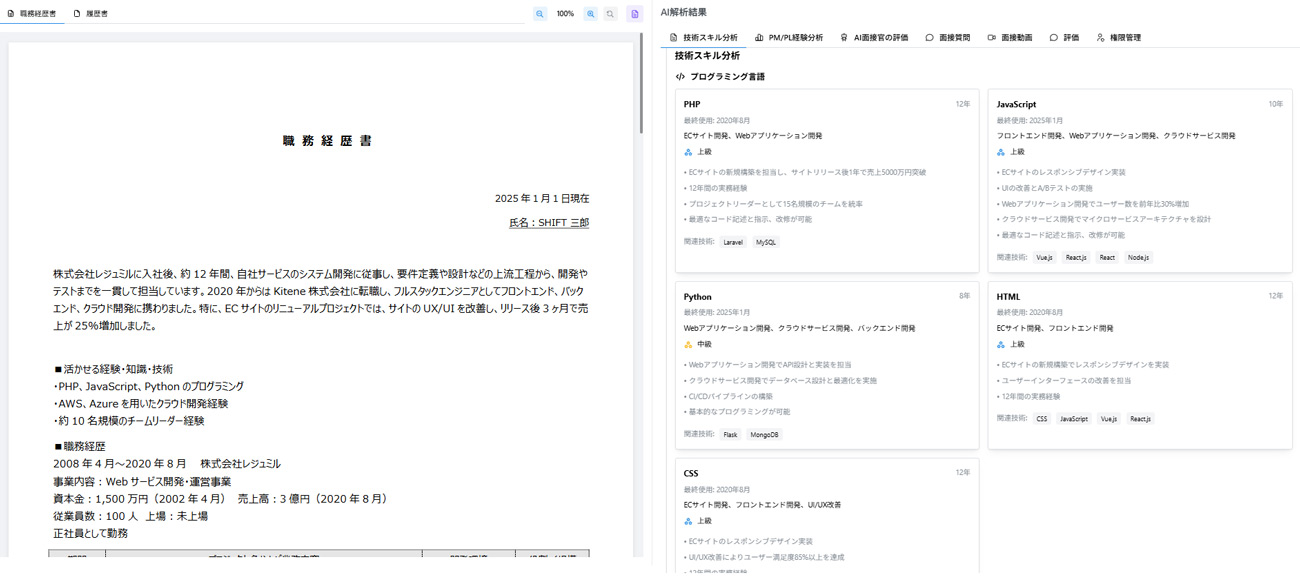
Task: Zoom out the resume document
Action: [540, 14]
